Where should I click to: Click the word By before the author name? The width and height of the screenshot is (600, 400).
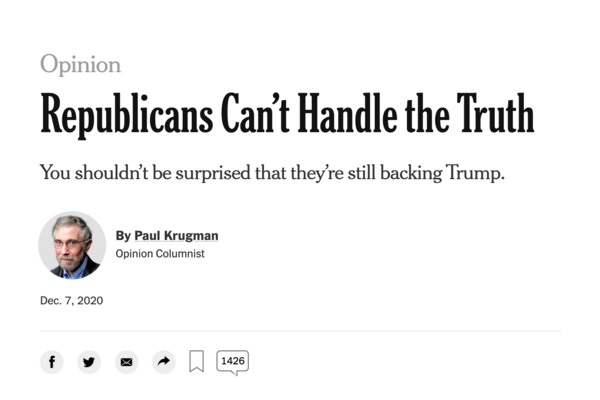pos(123,236)
